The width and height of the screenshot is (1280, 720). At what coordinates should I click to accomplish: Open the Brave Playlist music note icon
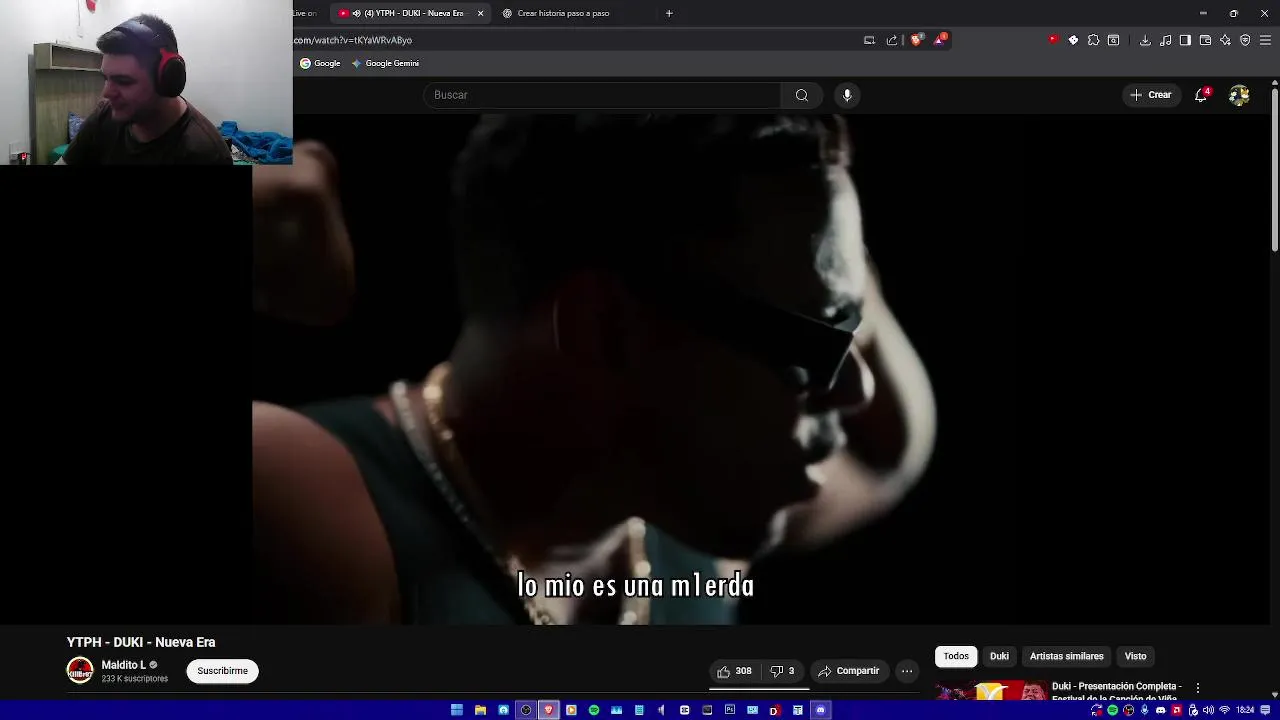click(x=1165, y=40)
